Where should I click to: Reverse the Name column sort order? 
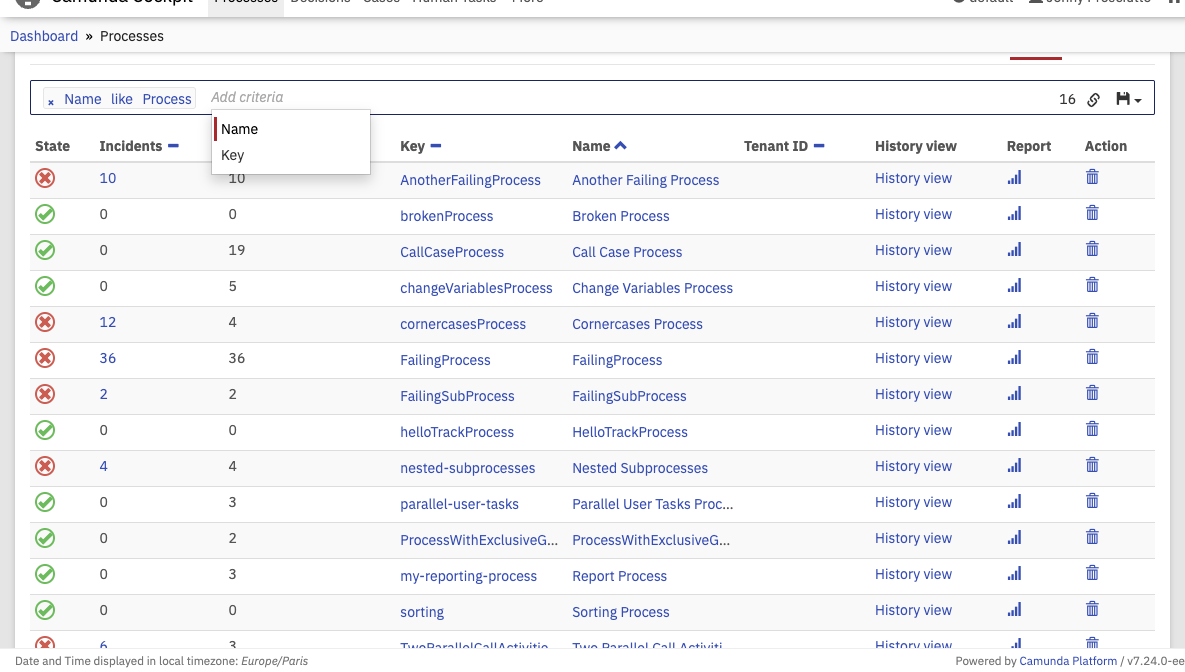(620, 146)
